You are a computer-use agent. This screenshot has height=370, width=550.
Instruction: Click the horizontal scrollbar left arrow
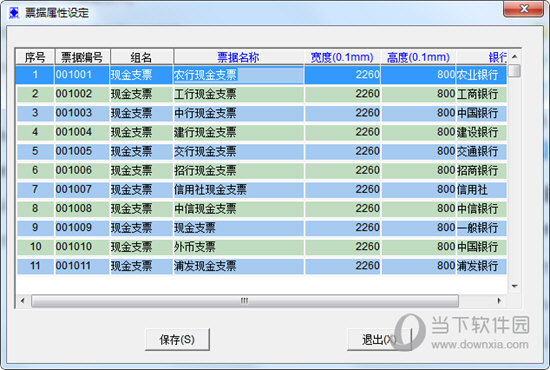(x=23, y=301)
